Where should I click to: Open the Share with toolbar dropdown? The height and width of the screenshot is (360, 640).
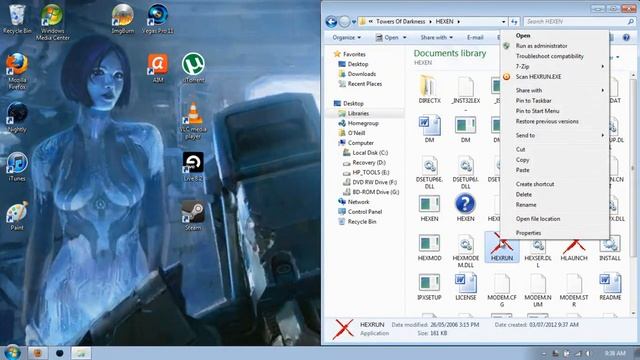436,37
